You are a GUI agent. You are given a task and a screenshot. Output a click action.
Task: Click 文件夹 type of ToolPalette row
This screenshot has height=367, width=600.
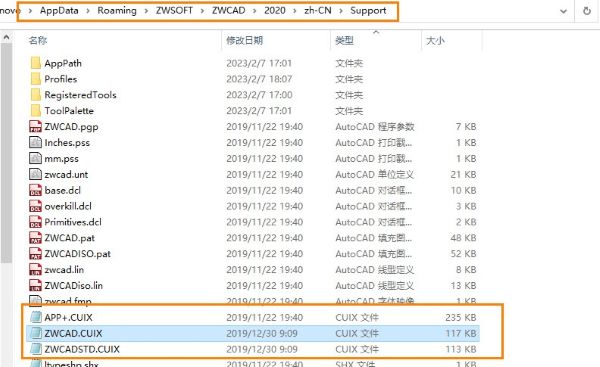click(349, 111)
